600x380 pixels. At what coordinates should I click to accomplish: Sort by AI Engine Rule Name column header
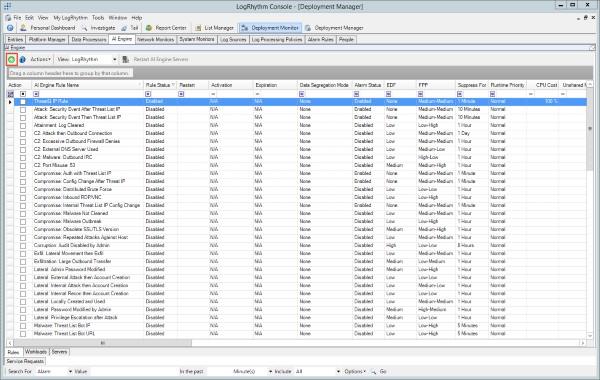click(x=87, y=85)
